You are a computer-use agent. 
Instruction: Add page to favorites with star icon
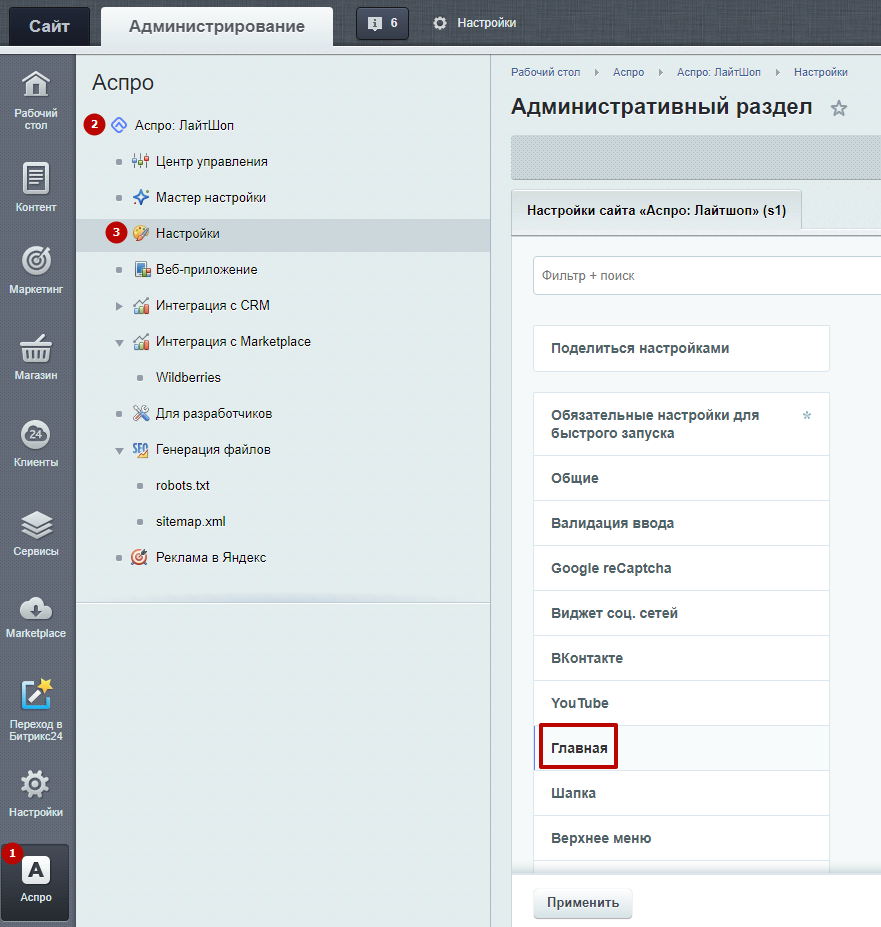[838, 108]
